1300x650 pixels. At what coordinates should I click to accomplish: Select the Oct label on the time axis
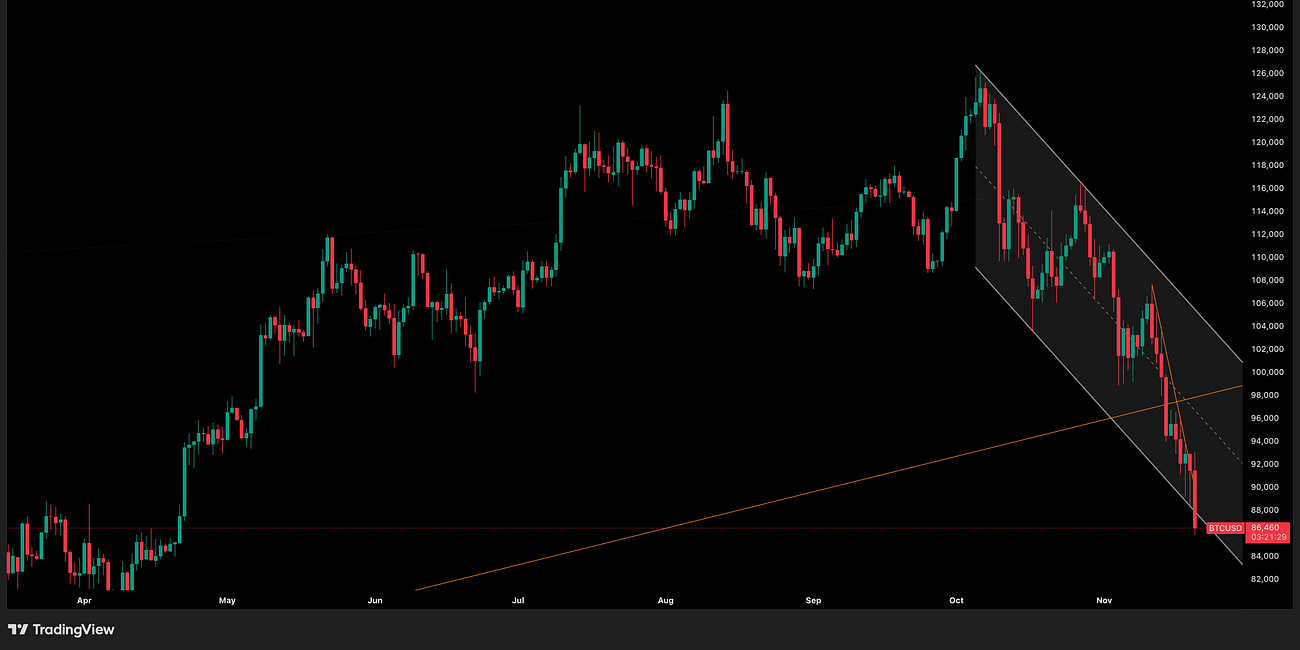tap(955, 601)
